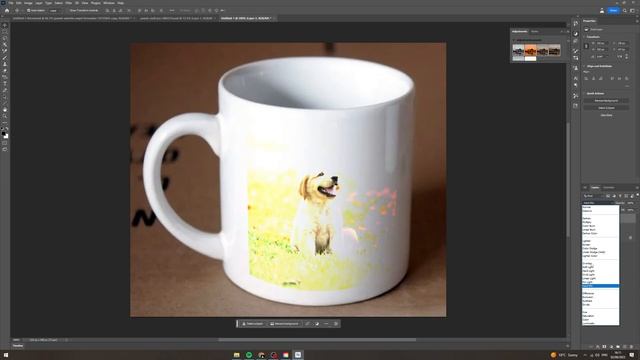Align horizontal centers in Properties panel
Screen dimensions: 640x360
click(593, 78)
